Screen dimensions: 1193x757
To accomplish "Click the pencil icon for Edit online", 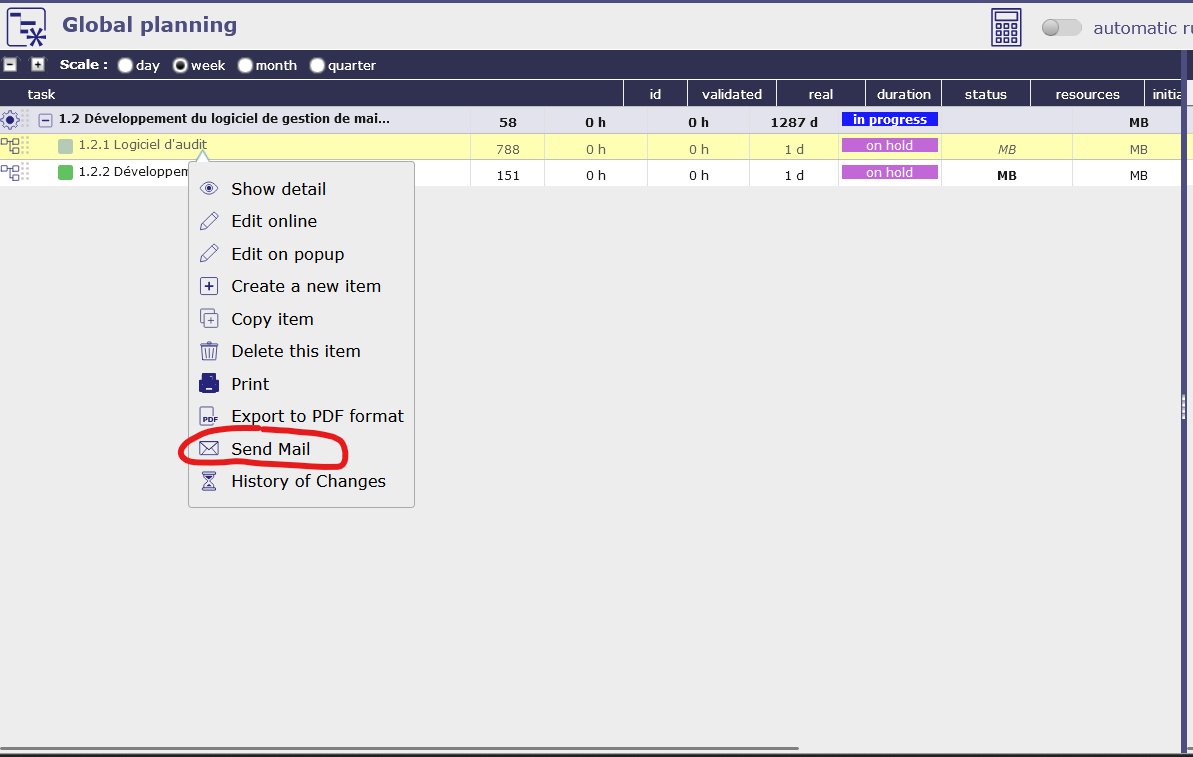I will [x=209, y=221].
